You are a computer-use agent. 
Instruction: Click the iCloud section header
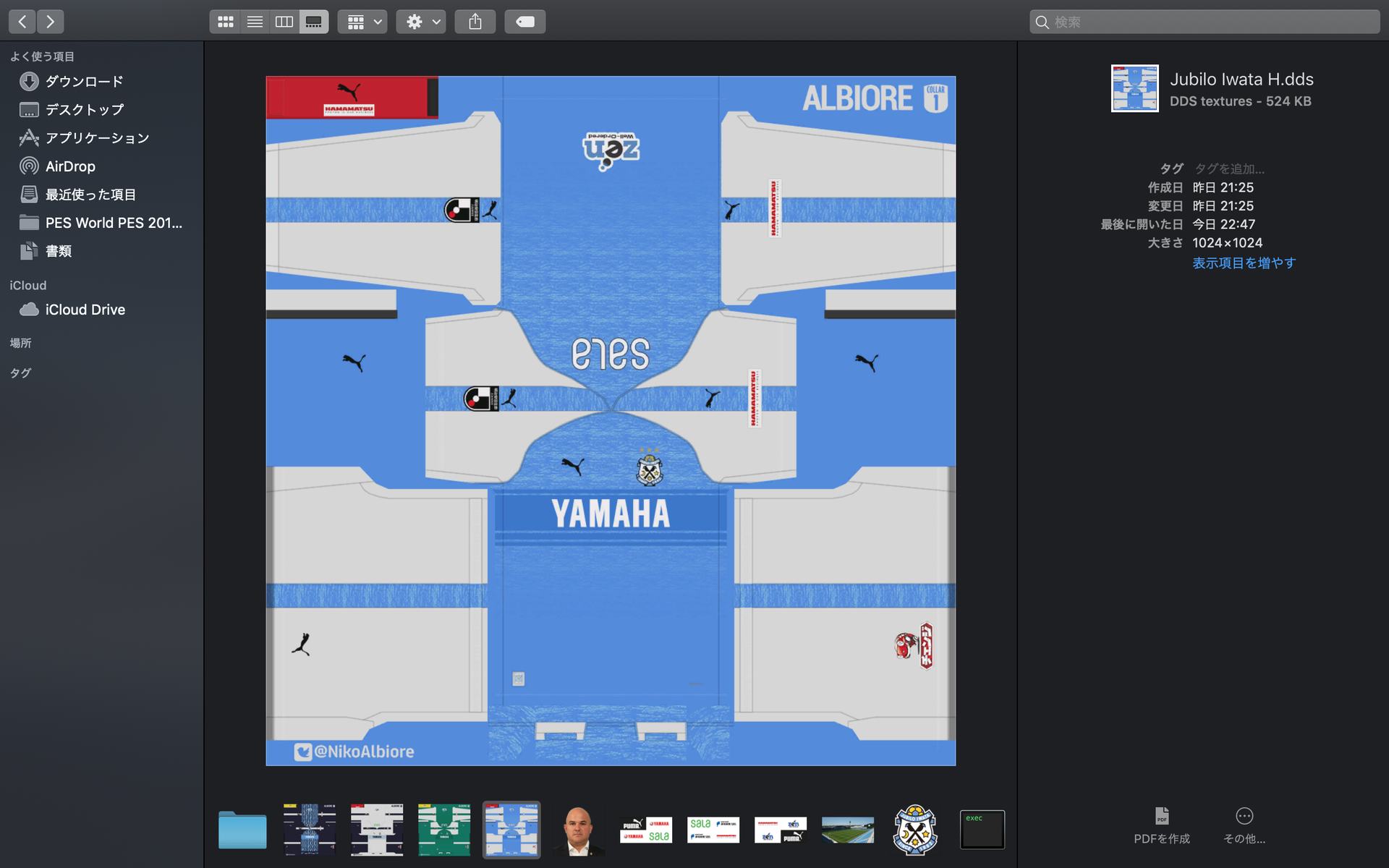click(x=28, y=286)
